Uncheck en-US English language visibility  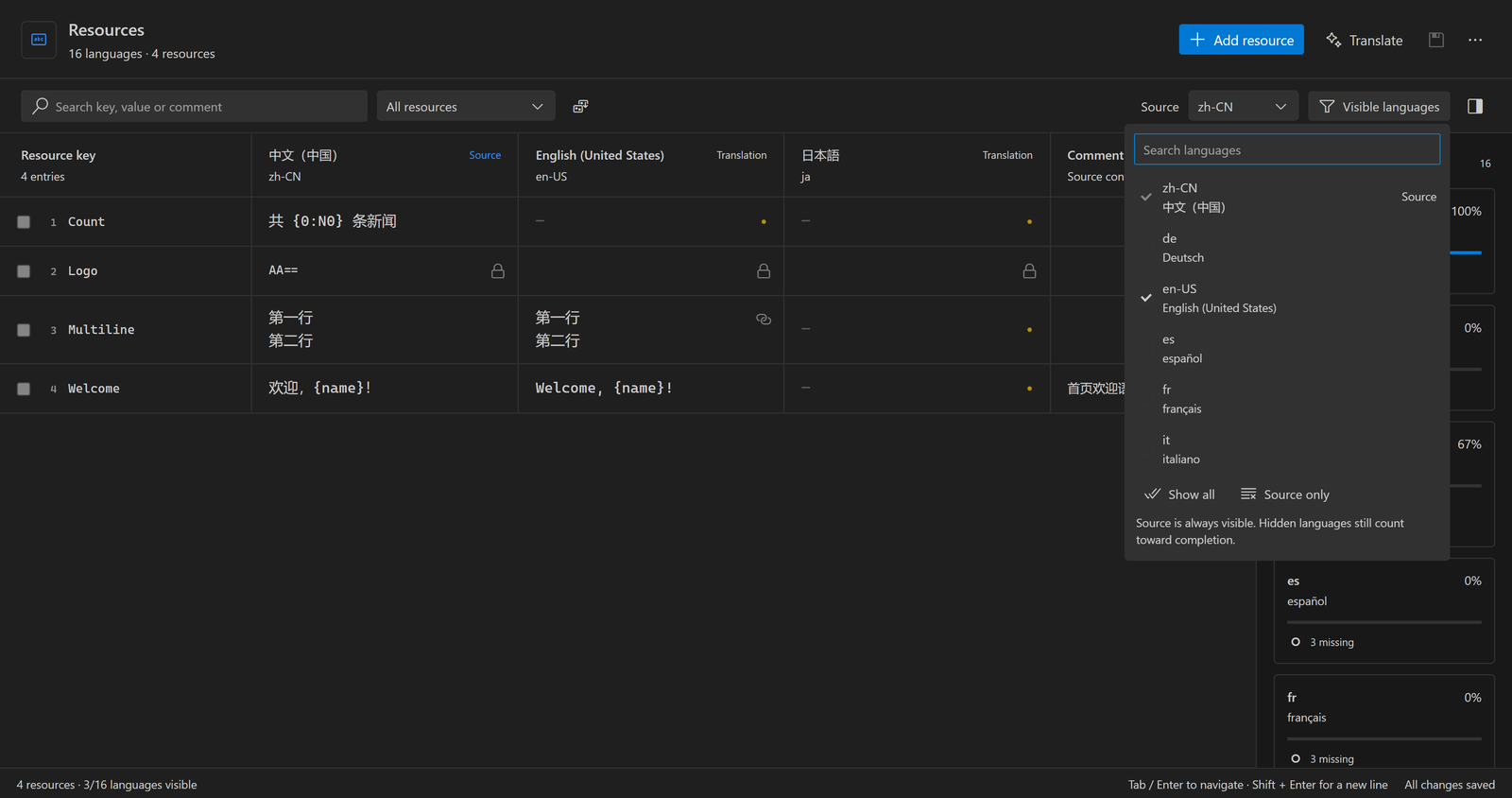point(1287,298)
